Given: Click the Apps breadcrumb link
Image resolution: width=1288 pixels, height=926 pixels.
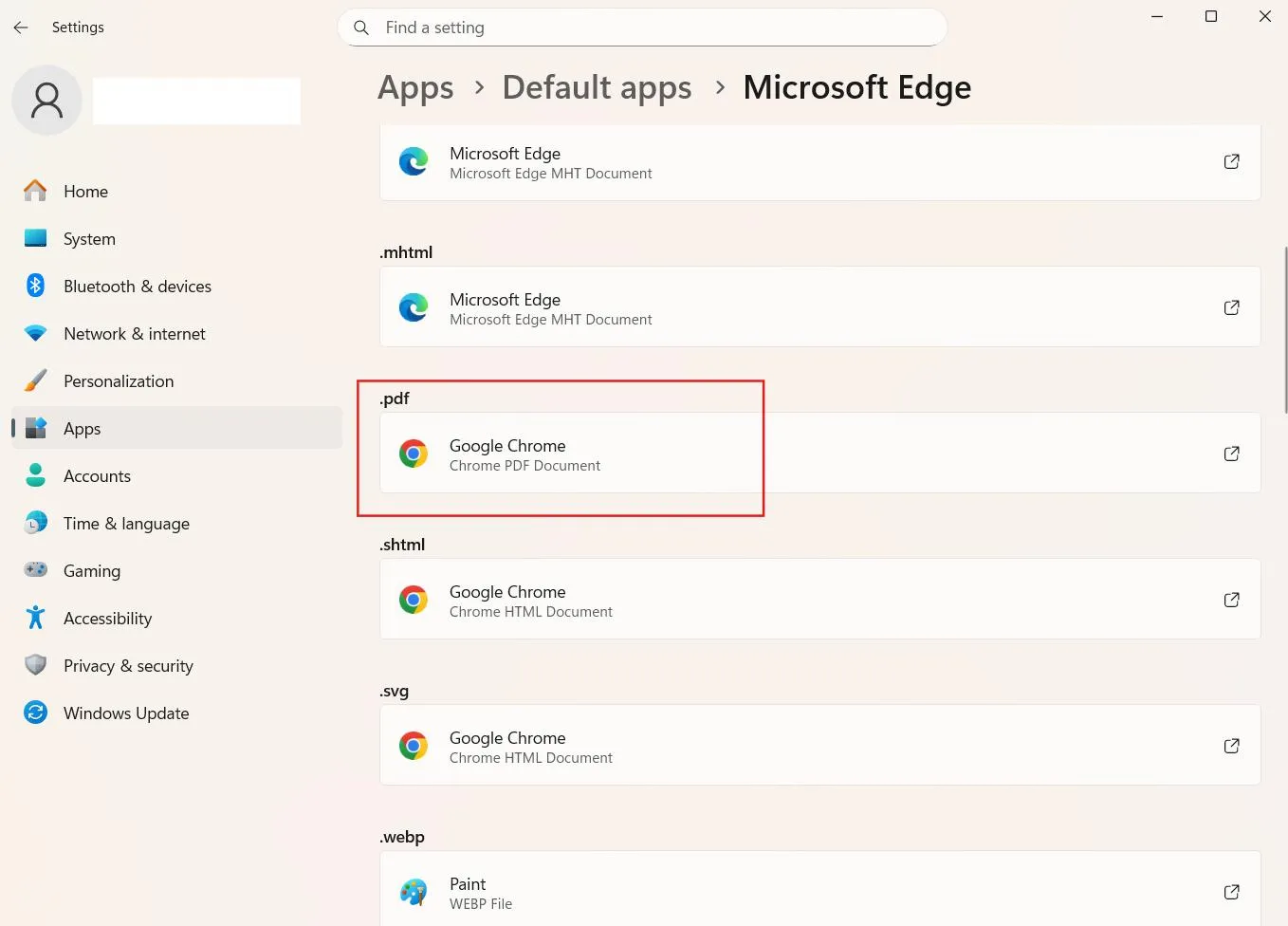Looking at the screenshot, I should tap(415, 87).
